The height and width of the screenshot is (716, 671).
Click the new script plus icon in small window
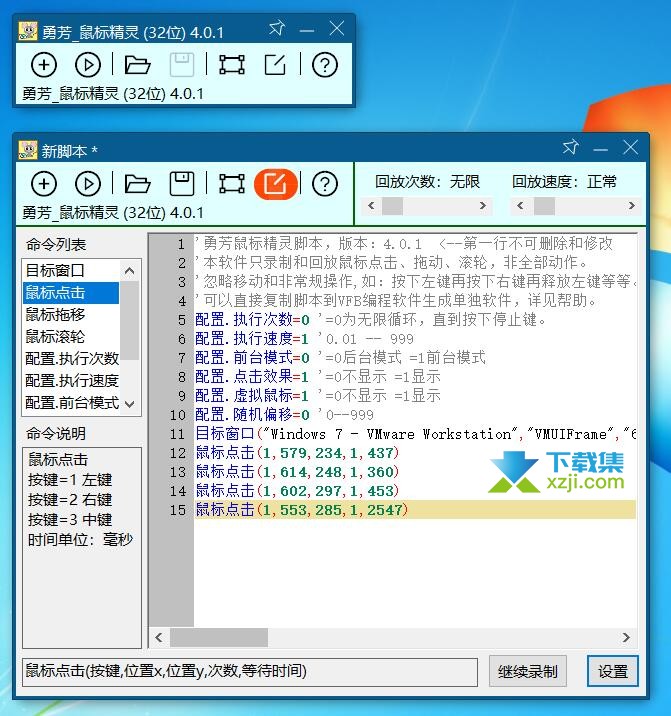pos(44,64)
